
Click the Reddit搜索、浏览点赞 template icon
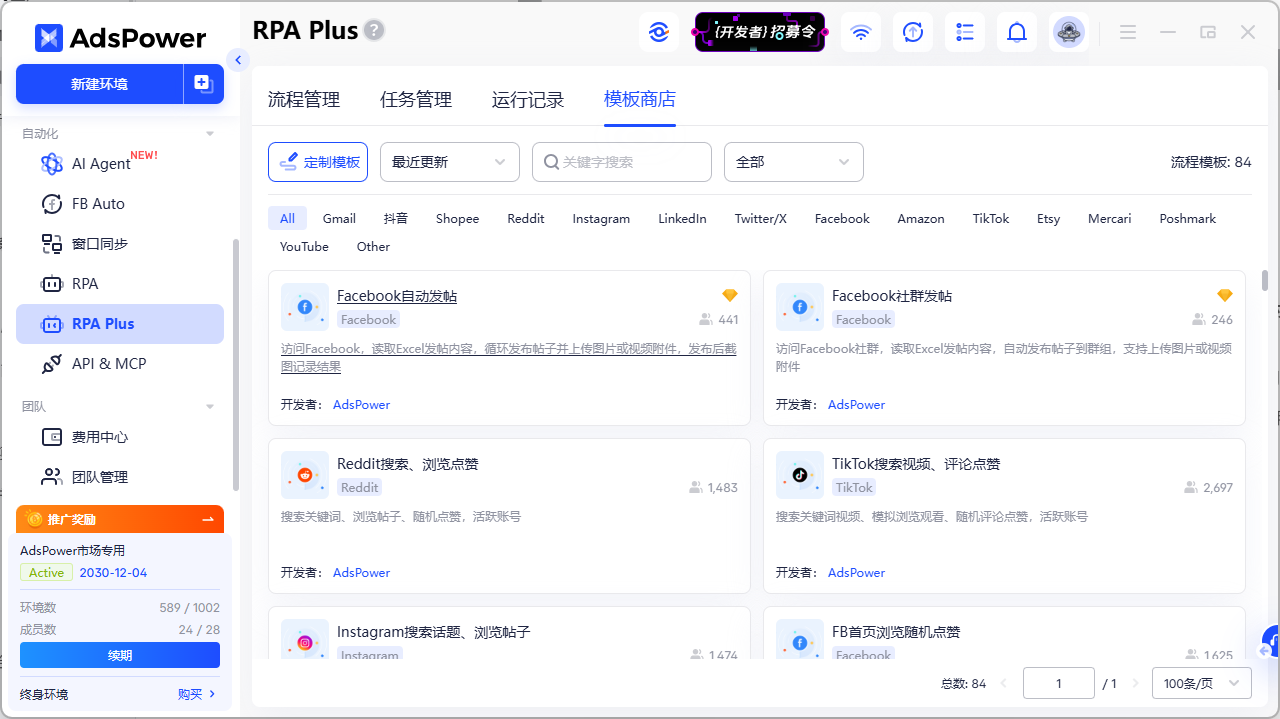pyautogui.click(x=305, y=475)
